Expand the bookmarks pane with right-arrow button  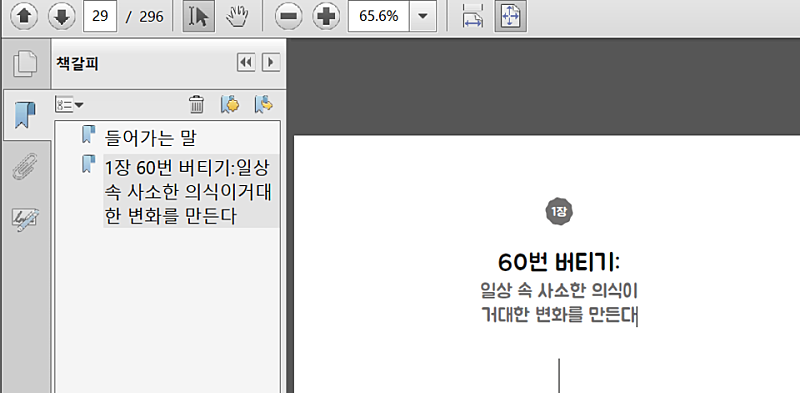pyautogui.click(x=271, y=63)
